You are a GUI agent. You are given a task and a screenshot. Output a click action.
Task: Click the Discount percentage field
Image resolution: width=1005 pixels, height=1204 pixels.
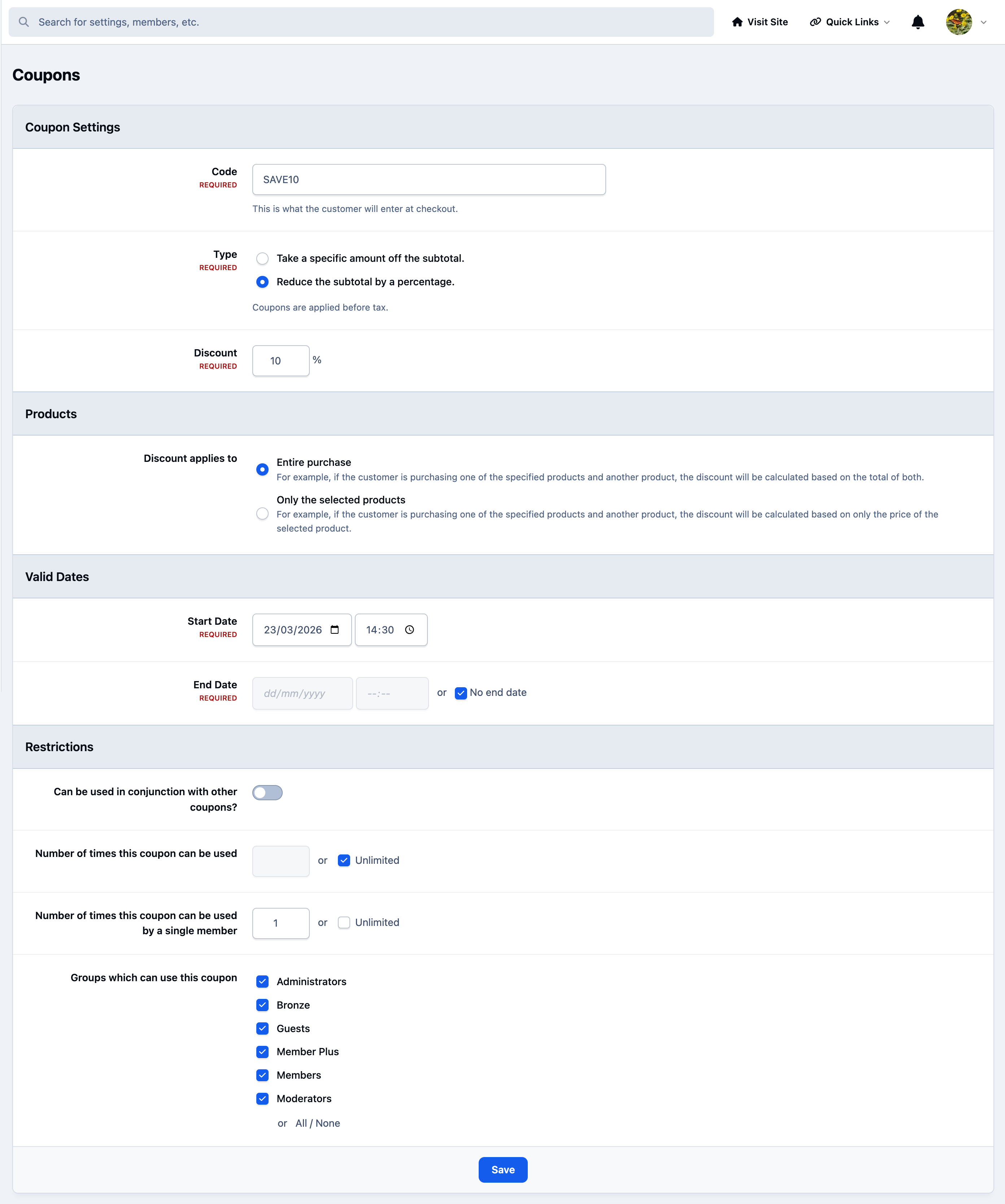coord(281,361)
